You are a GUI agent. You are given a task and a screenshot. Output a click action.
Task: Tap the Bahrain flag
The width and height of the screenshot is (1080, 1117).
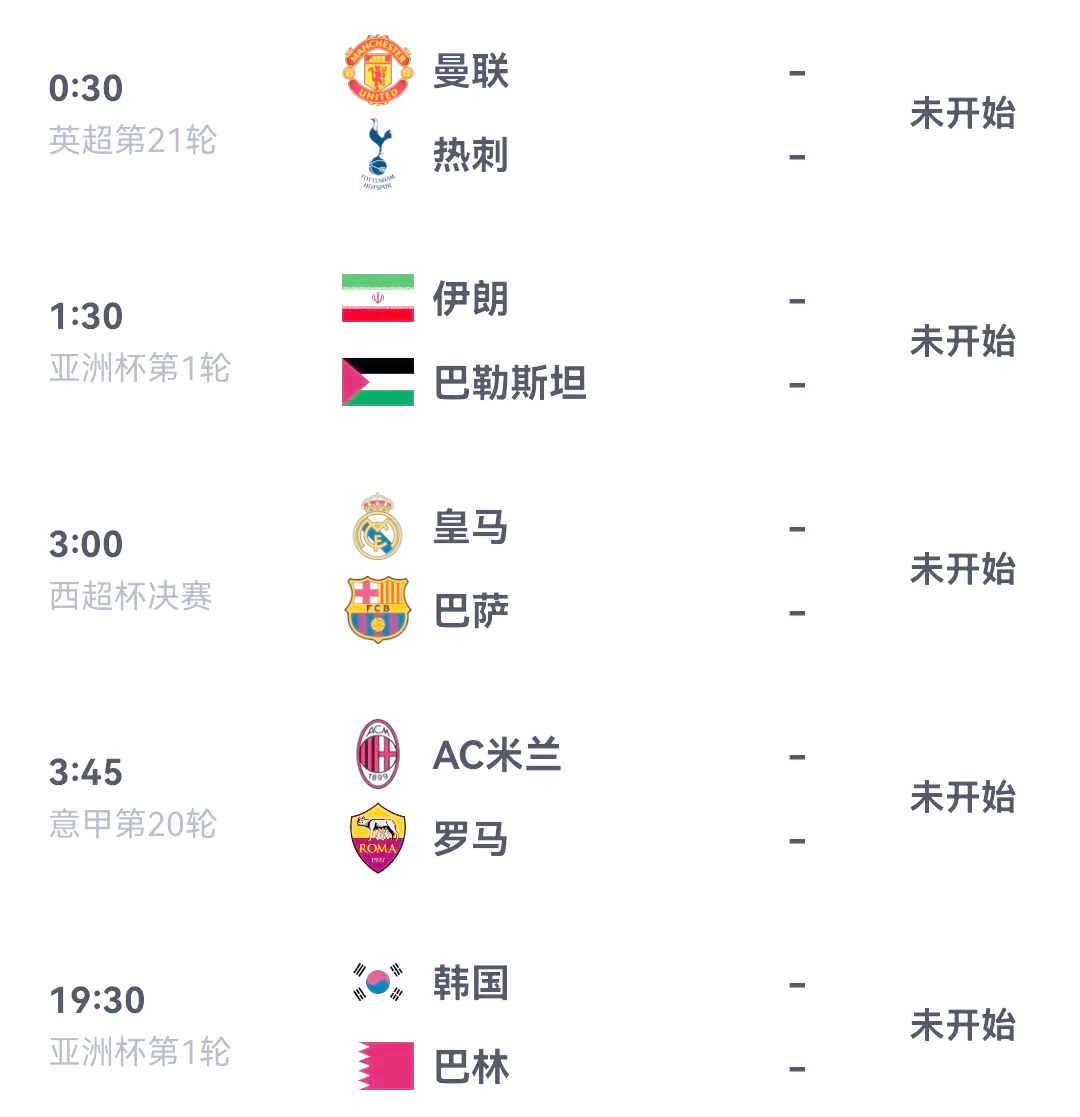(385, 1066)
